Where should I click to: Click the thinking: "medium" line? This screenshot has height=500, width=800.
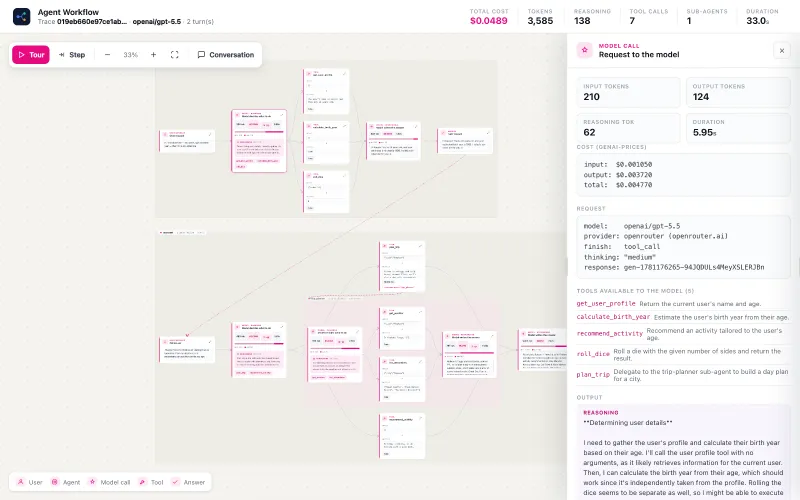point(619,257)
